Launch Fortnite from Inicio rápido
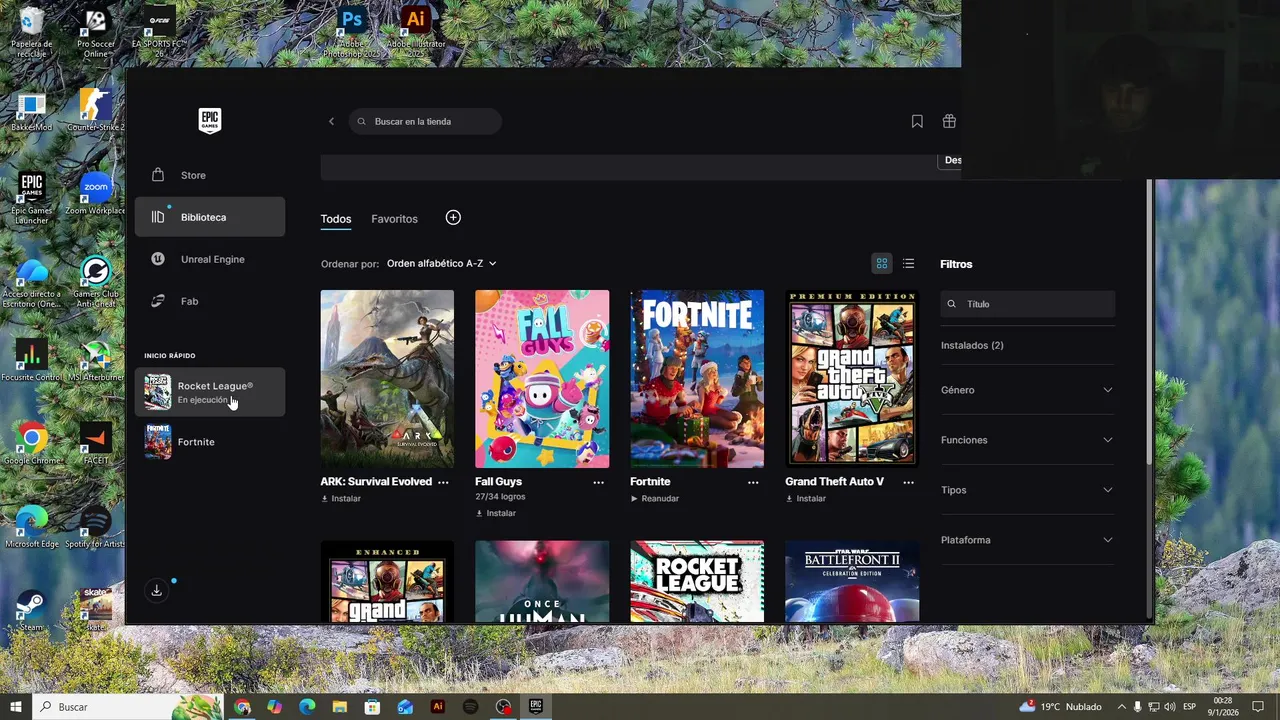1280x720 pixels. (x=210, y=442)
